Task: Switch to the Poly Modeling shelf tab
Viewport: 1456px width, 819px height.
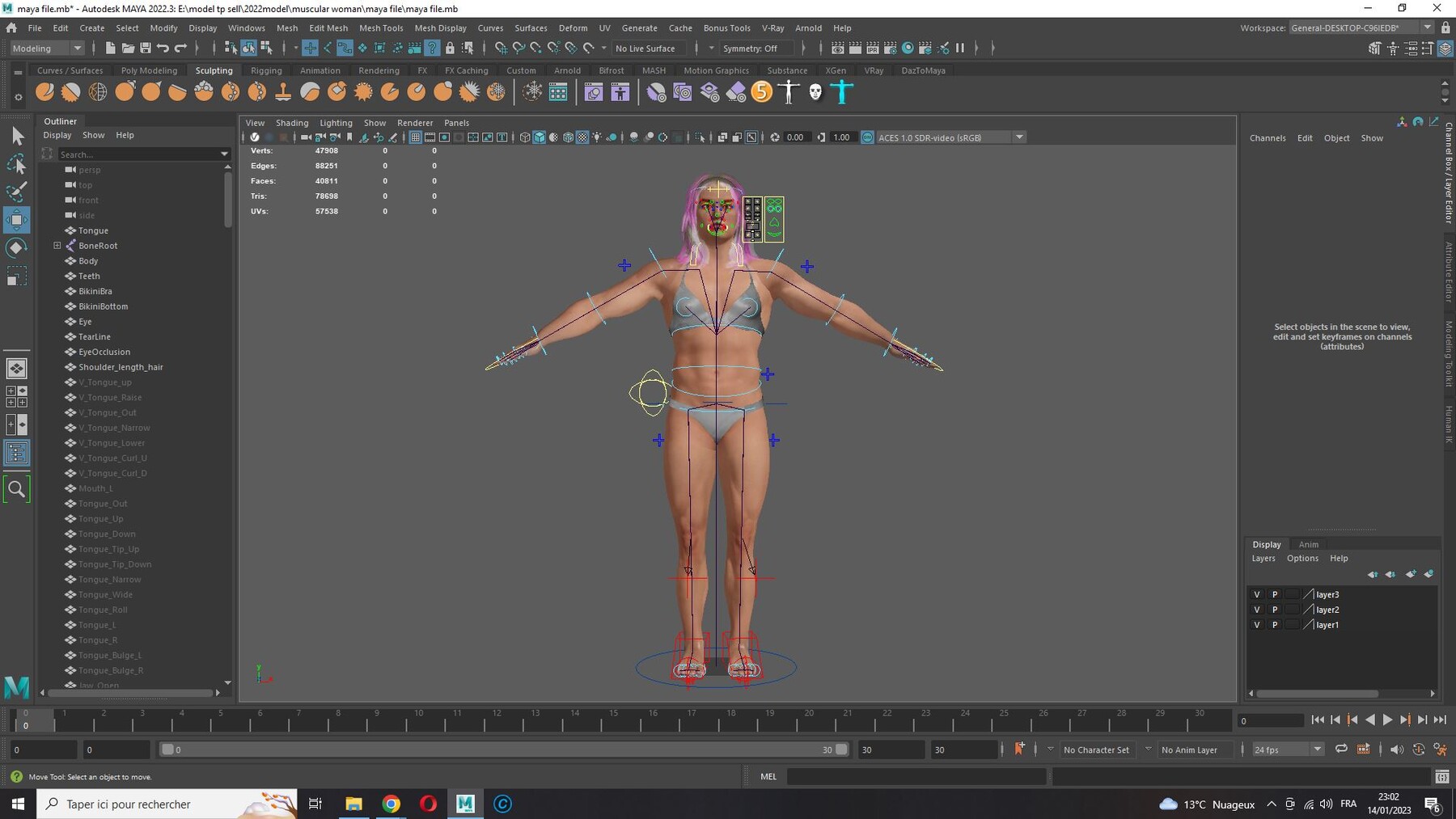Action: coord(149,70)
